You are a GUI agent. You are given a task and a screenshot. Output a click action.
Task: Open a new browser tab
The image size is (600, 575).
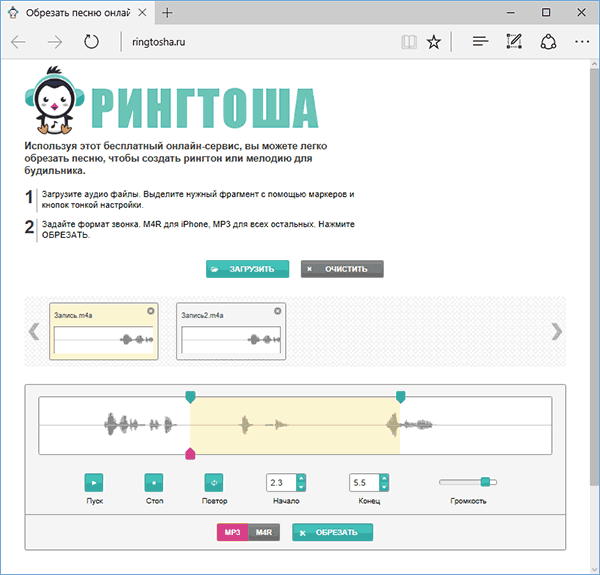(x=166, y=13)
